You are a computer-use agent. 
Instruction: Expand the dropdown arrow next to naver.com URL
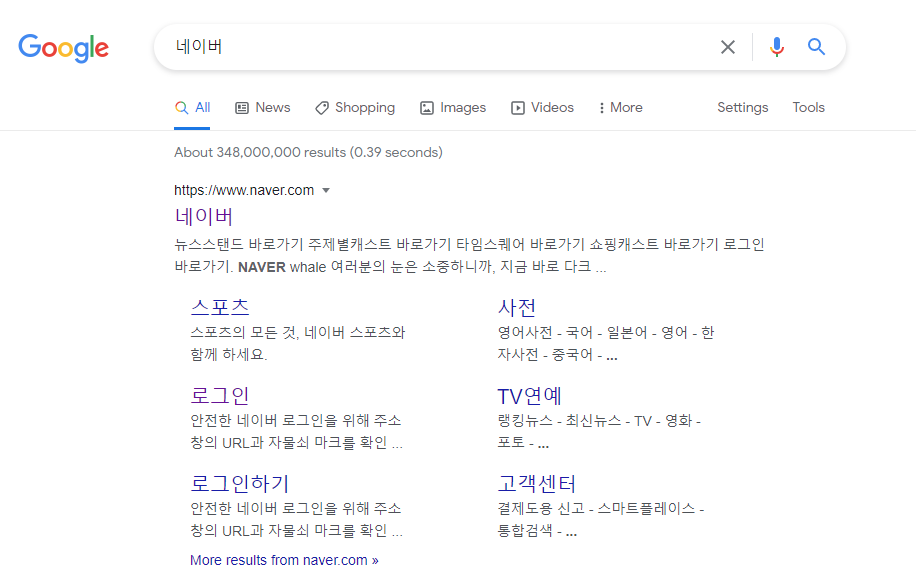(x=327, y=190)
